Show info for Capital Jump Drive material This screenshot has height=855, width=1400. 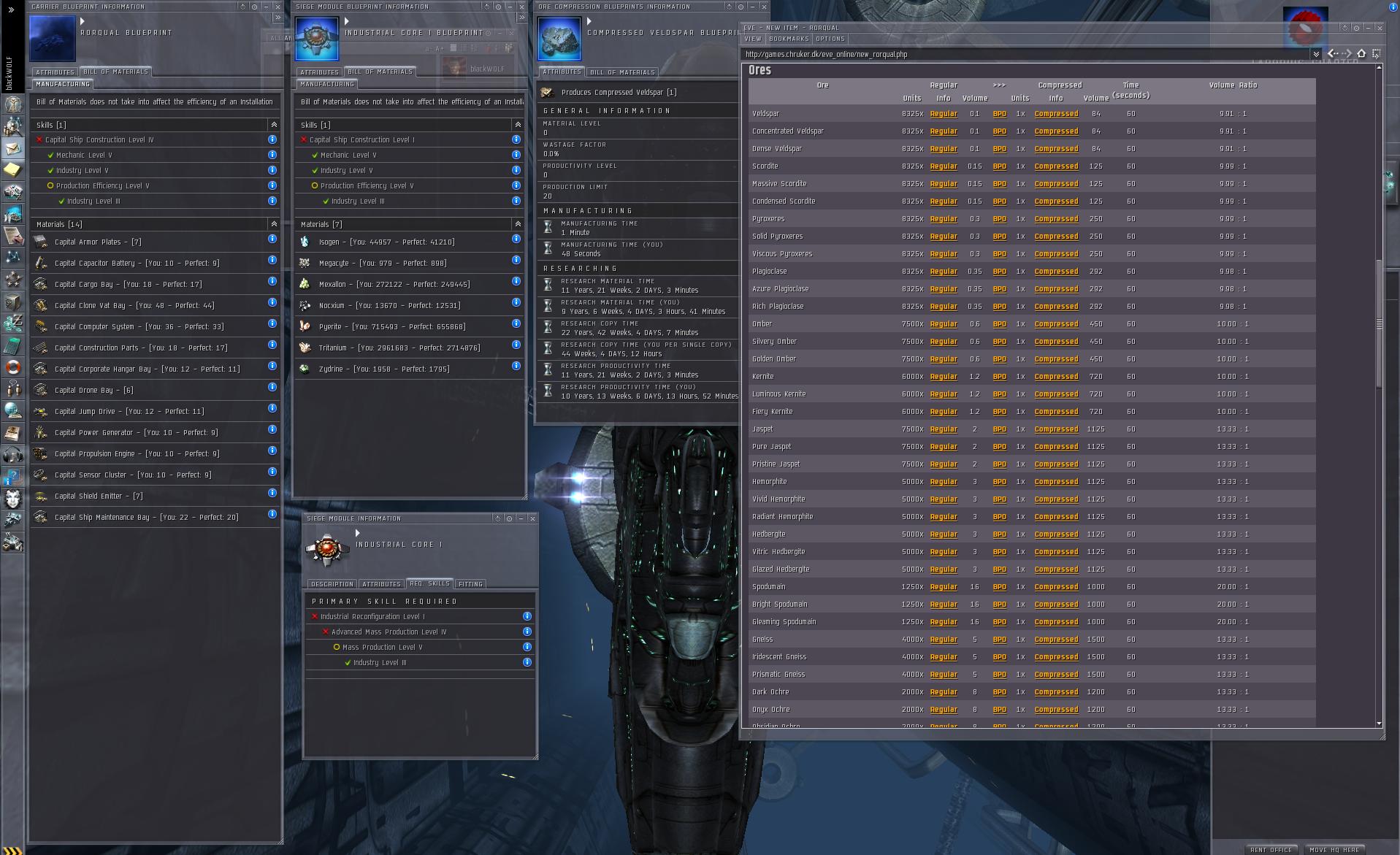[272, 408]
